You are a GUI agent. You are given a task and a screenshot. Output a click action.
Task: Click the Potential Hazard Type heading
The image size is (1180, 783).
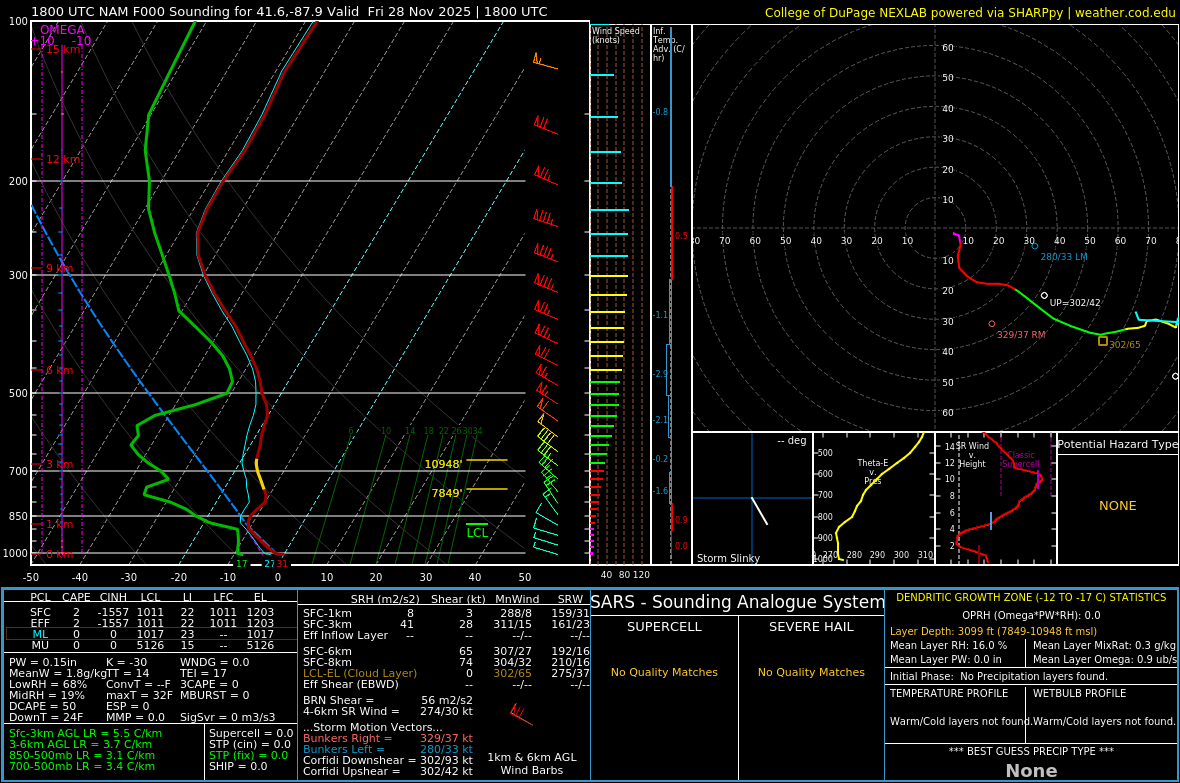1117,444
